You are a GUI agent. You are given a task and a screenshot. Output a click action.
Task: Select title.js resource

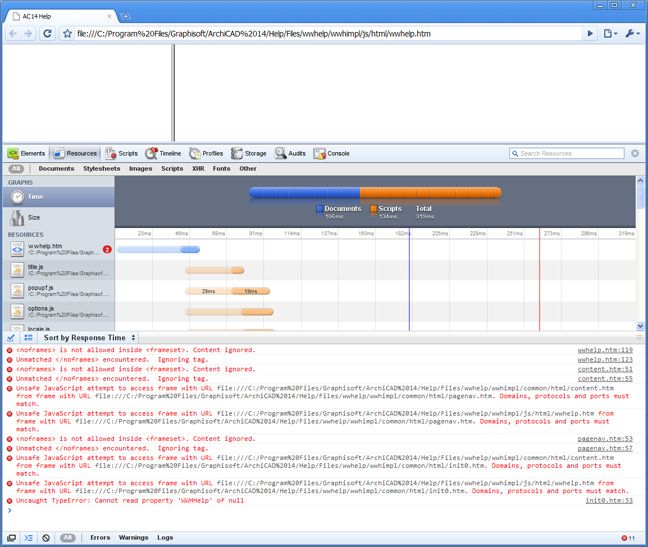59,270
